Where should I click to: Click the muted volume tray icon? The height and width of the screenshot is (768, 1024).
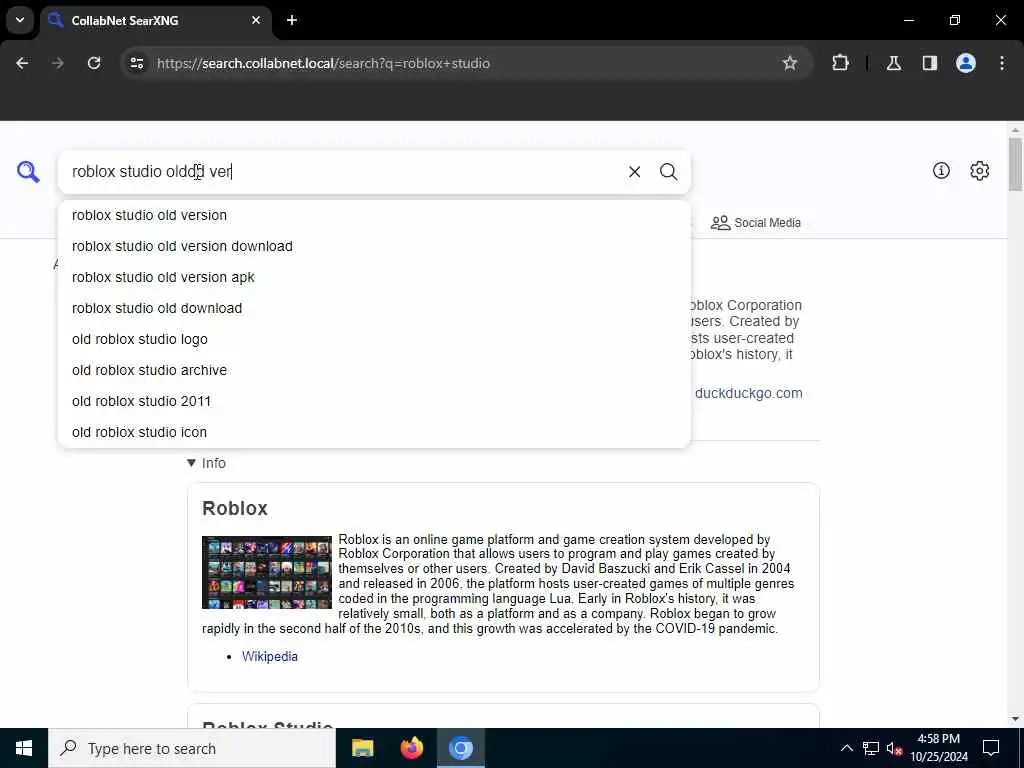pyautogui.click(x=894, y=748)
